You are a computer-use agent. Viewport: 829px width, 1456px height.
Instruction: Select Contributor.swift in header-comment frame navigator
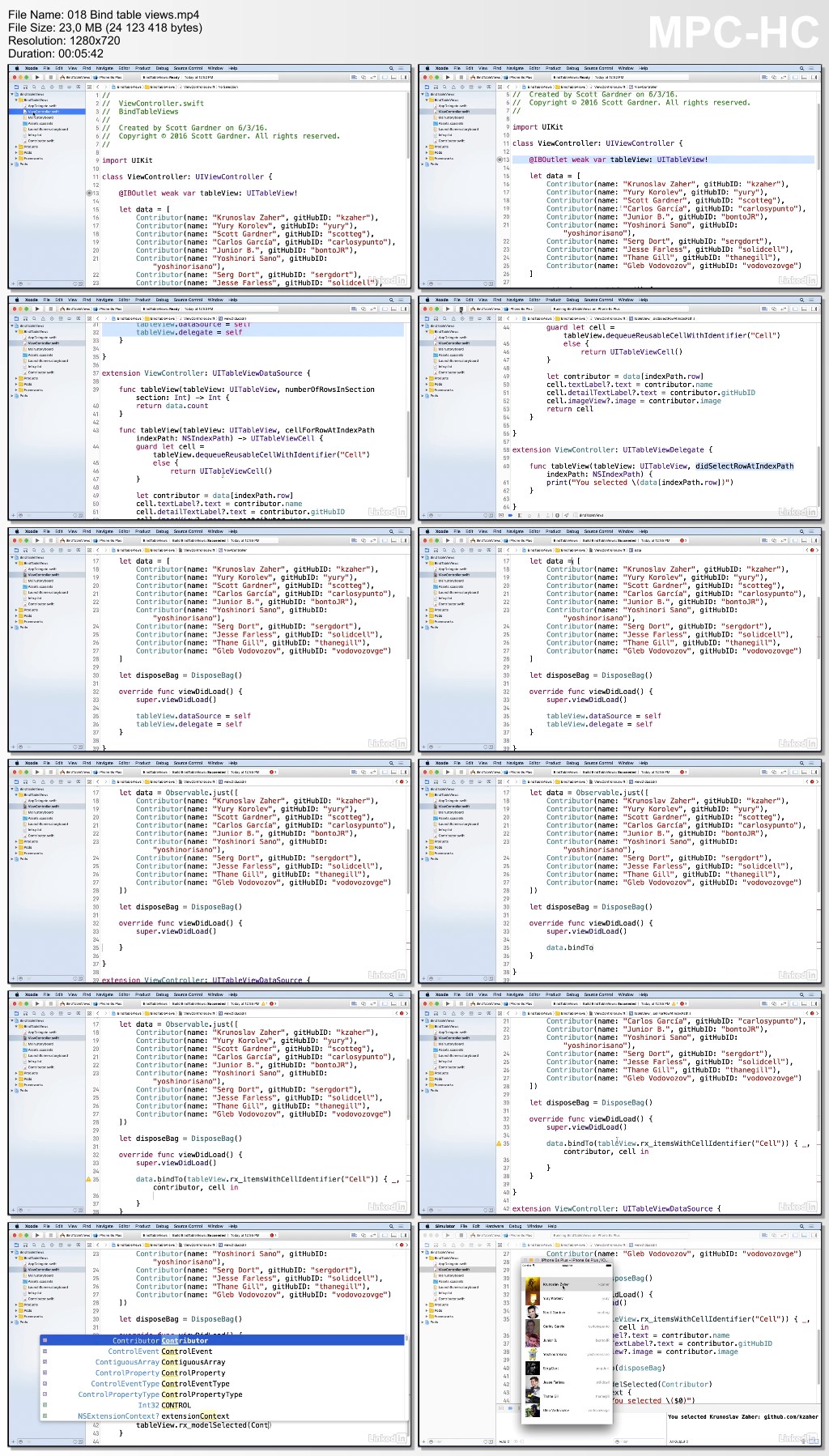pyautogui.click(x=47, y=141)
